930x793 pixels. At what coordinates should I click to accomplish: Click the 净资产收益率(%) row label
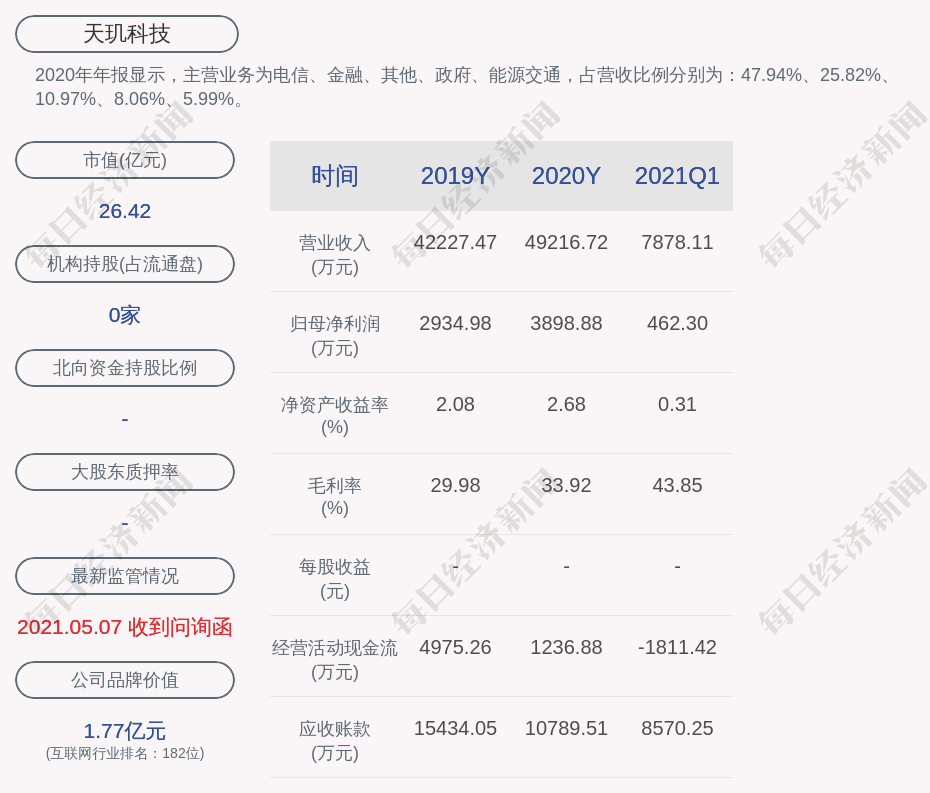[335, 416]
